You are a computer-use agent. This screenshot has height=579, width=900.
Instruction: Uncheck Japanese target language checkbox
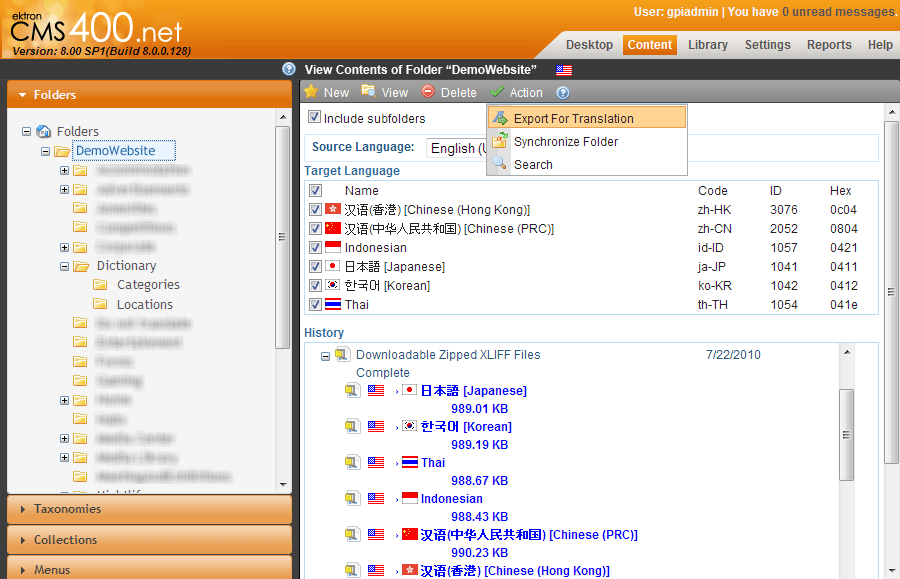[x=315, y=266]
